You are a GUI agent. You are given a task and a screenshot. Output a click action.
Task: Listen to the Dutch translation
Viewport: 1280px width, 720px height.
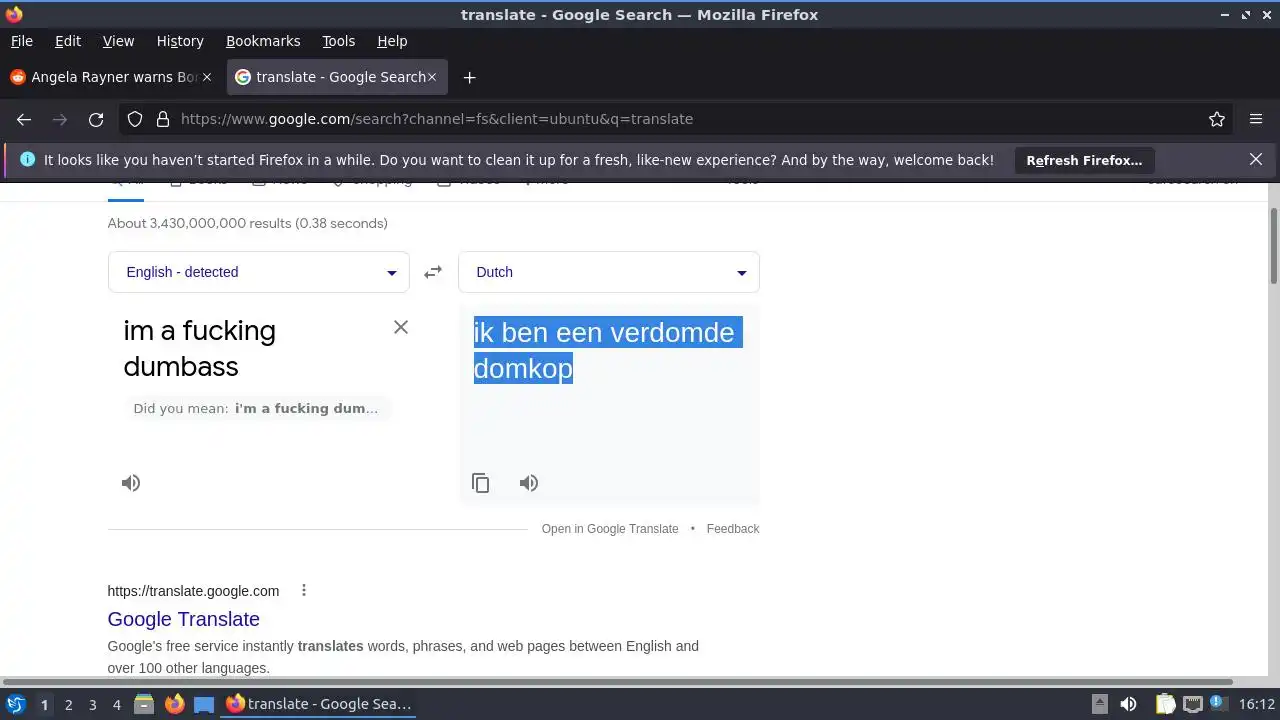[x=529, y=483]
